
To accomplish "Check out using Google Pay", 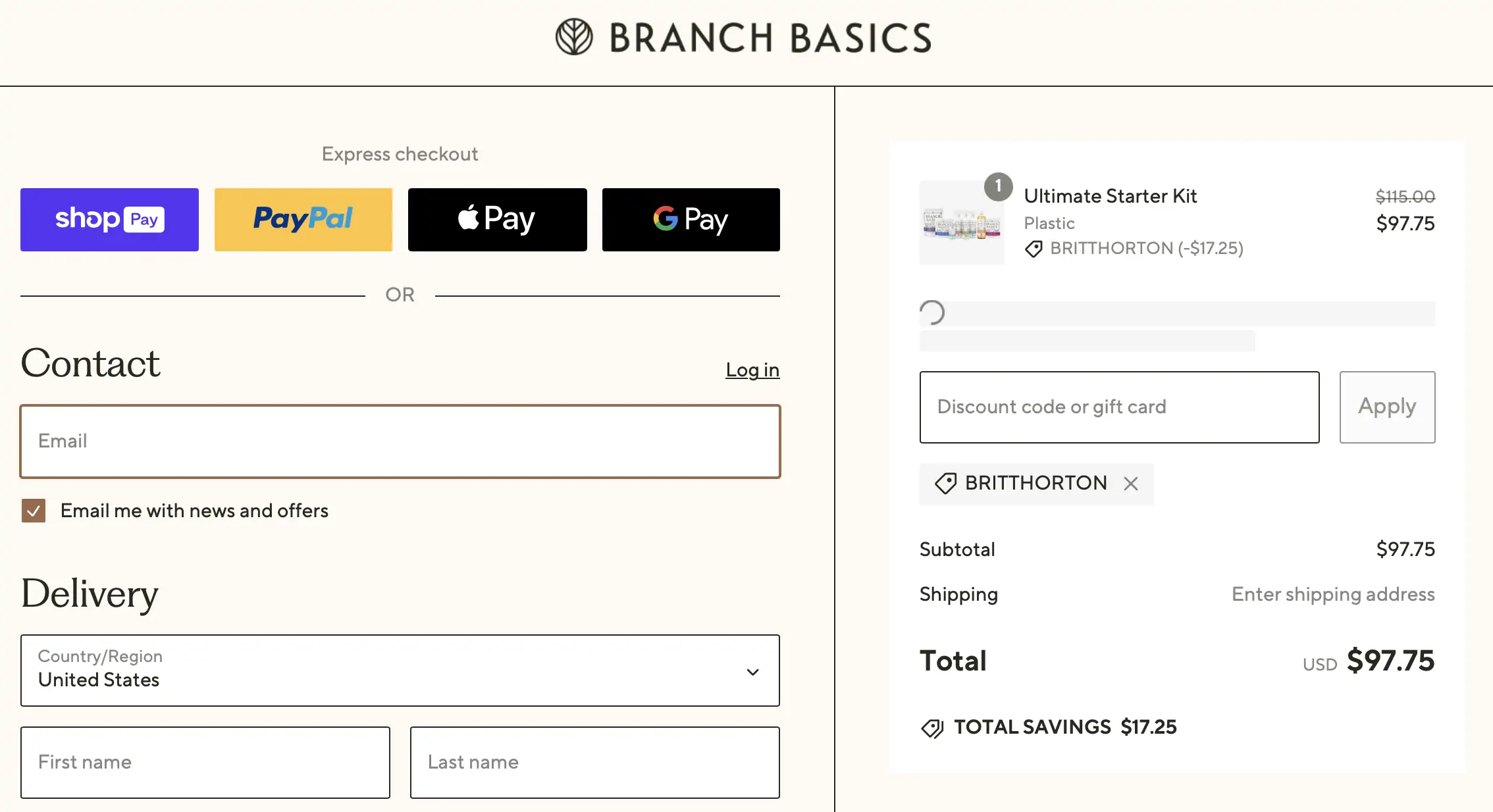I will [691, 220].
